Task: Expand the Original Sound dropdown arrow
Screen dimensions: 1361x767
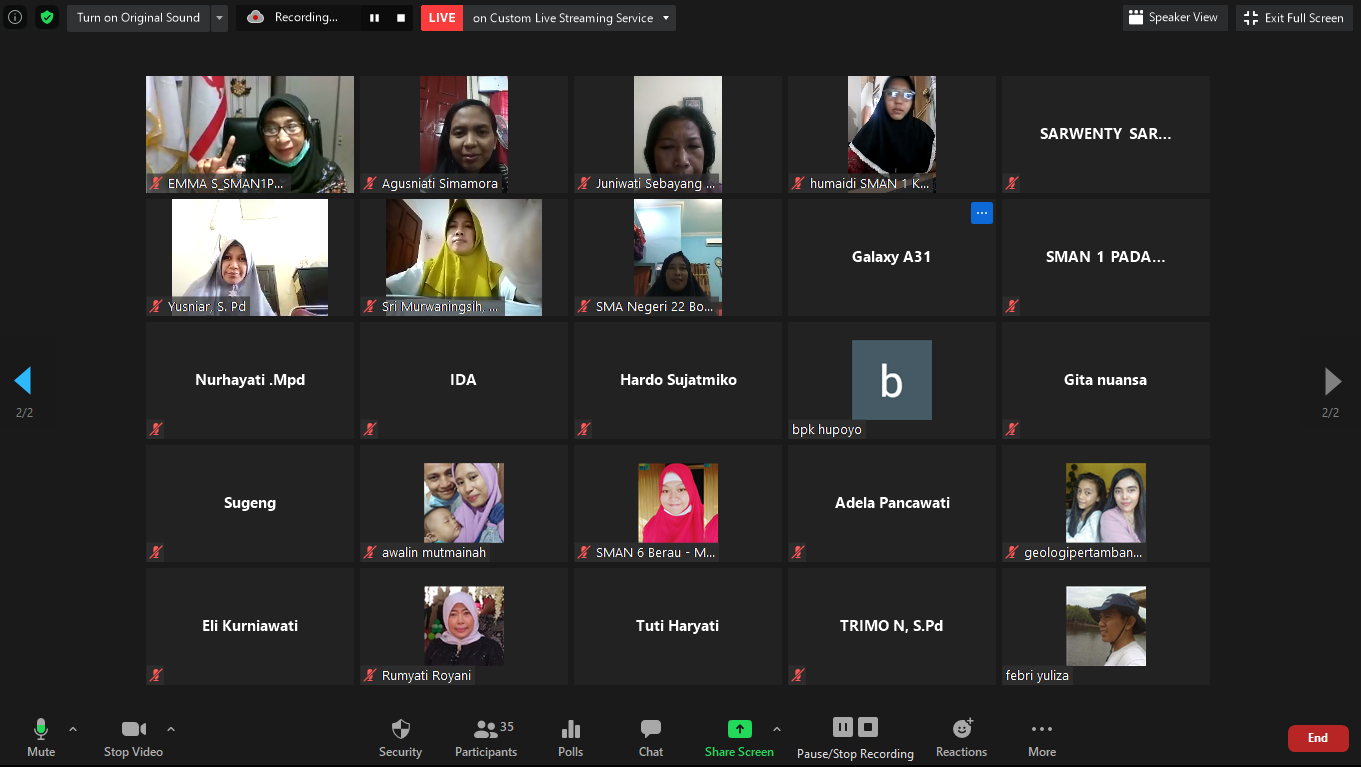Action: tap(219, 18)
